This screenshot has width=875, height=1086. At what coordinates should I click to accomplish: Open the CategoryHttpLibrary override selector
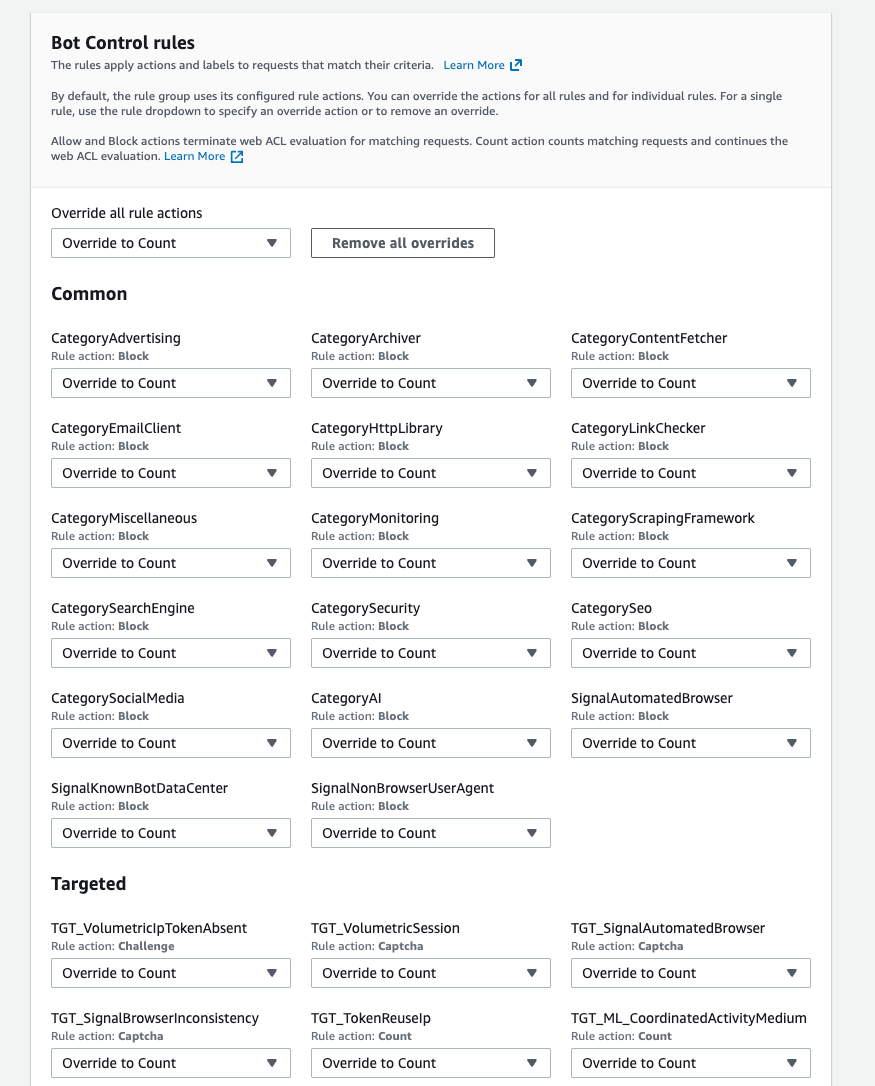(430, 472)
